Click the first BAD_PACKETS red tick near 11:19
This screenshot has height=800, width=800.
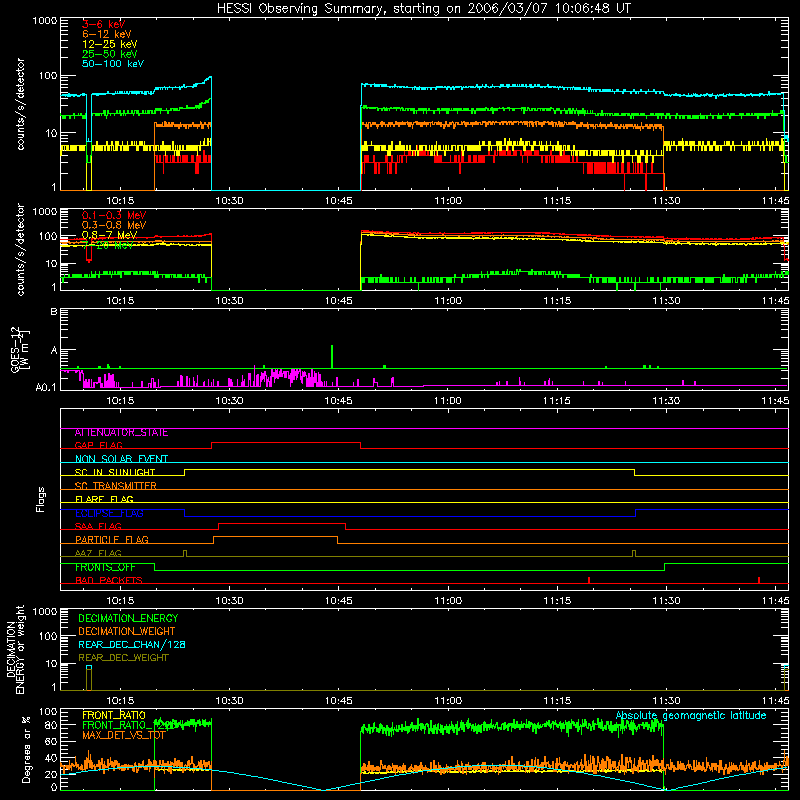click(x=589, y=580)
